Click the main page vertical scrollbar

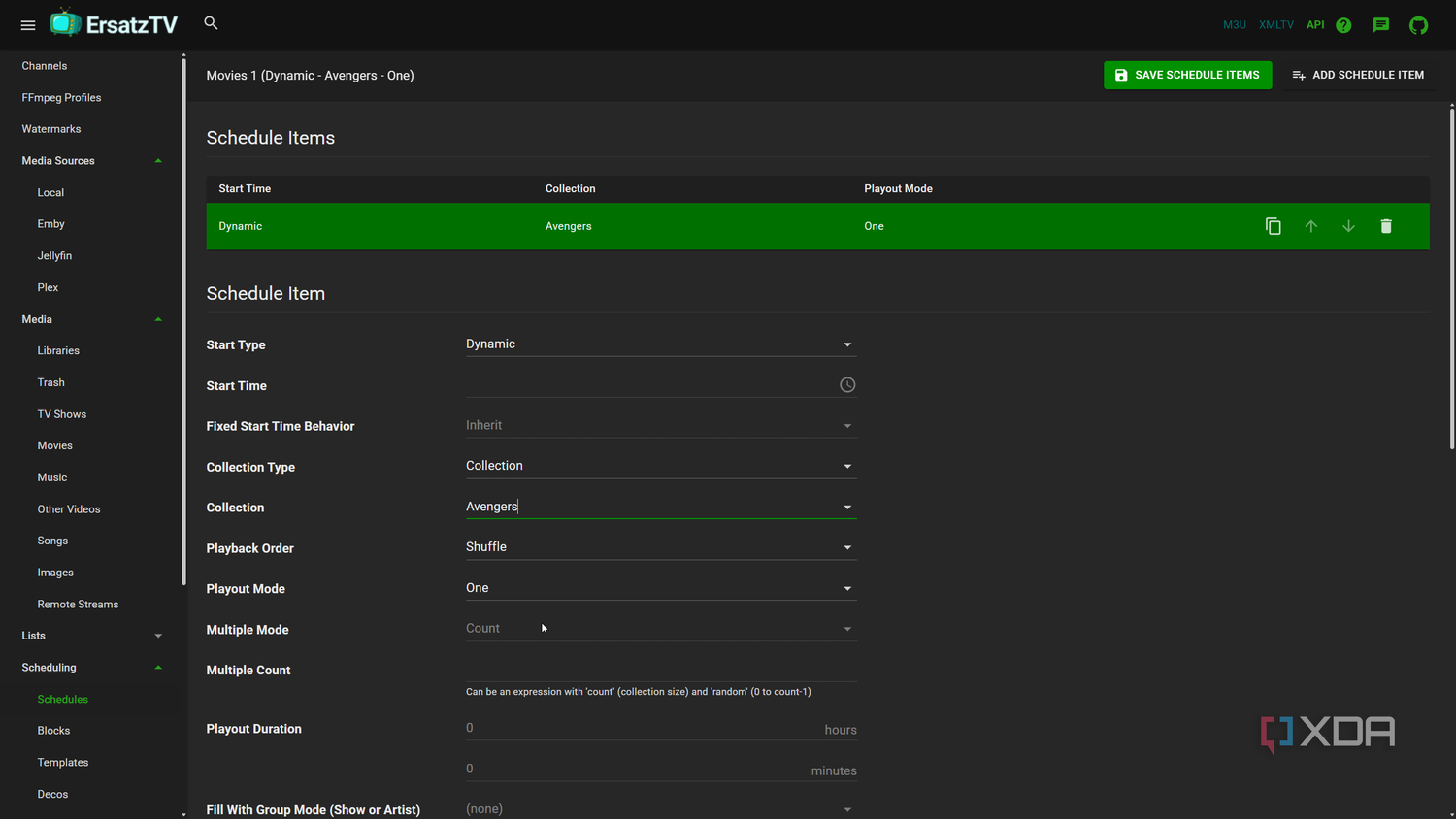[x=1452, y=279]
